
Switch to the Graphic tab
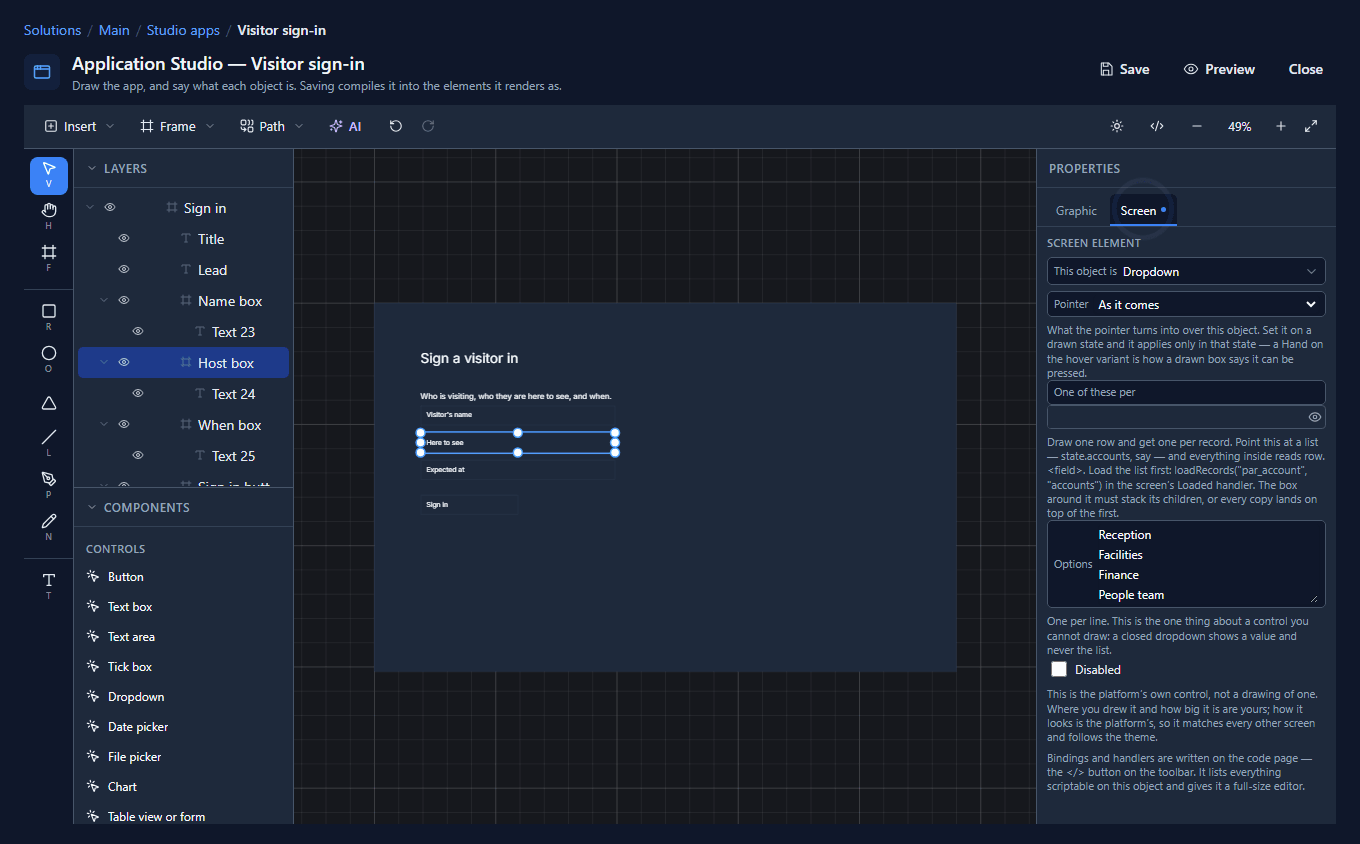point(1076,211)
